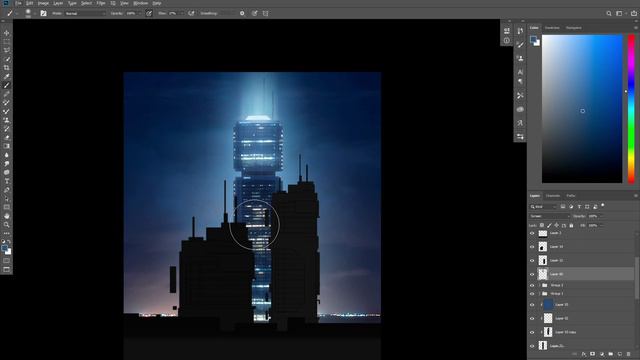Viewport: 640px width, 360px height.
Task: Swap foreground and background colors
Action: point(9,242)
